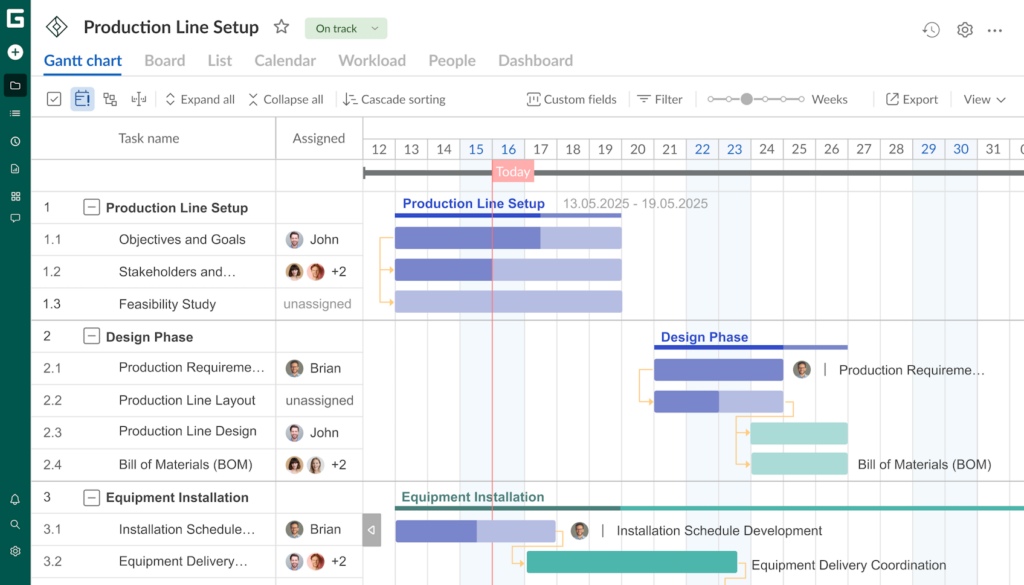Collapse the Design Phase group
The width and height of the screenshot is (1024, 585).
click(91, 337)
